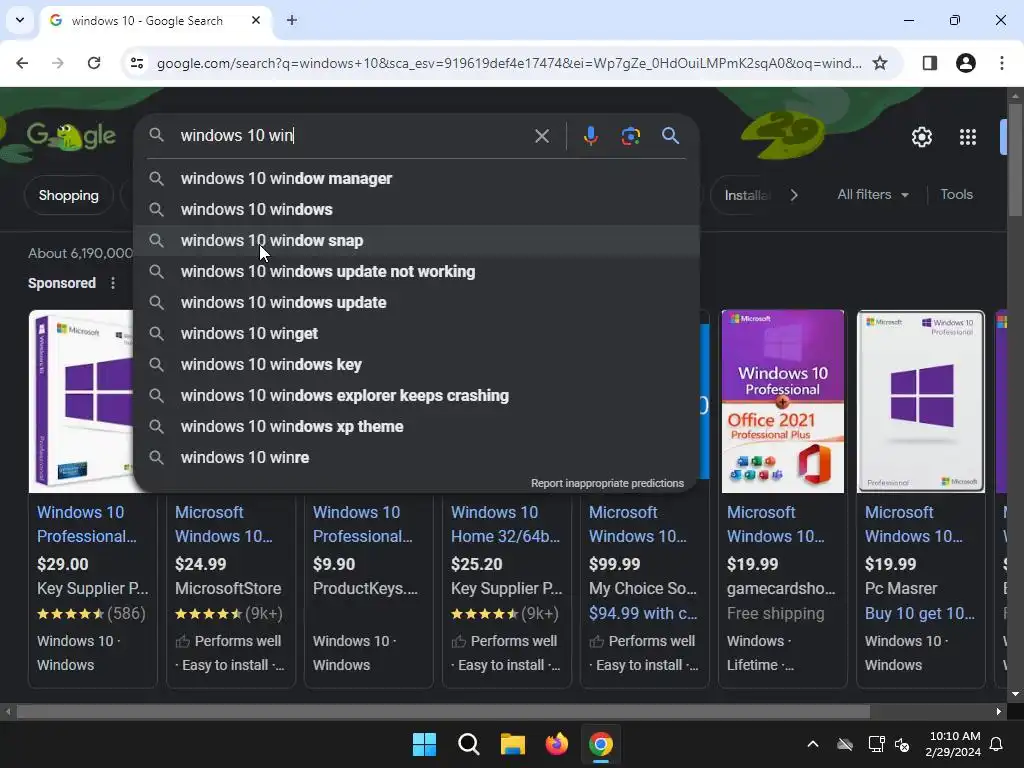Select suggestion windows 10 windows
Screen dimensions: 1024x768
point(417,210)
